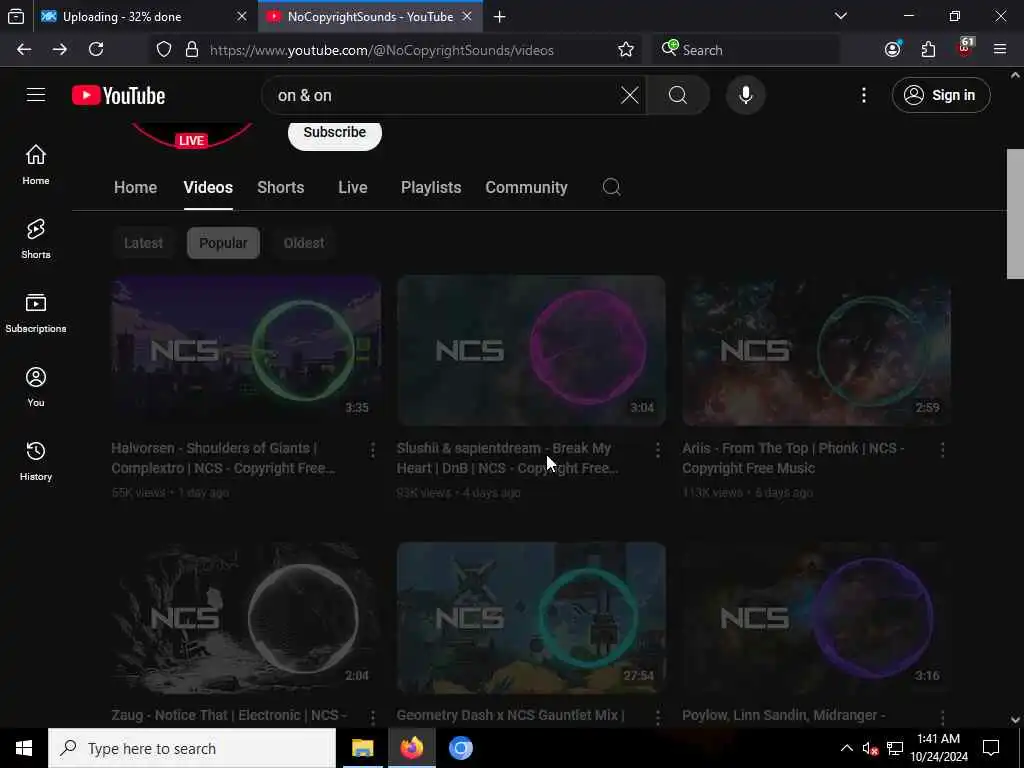Click the Sign in button
This screenshot has height=768, width=1024.
(941, 95)
